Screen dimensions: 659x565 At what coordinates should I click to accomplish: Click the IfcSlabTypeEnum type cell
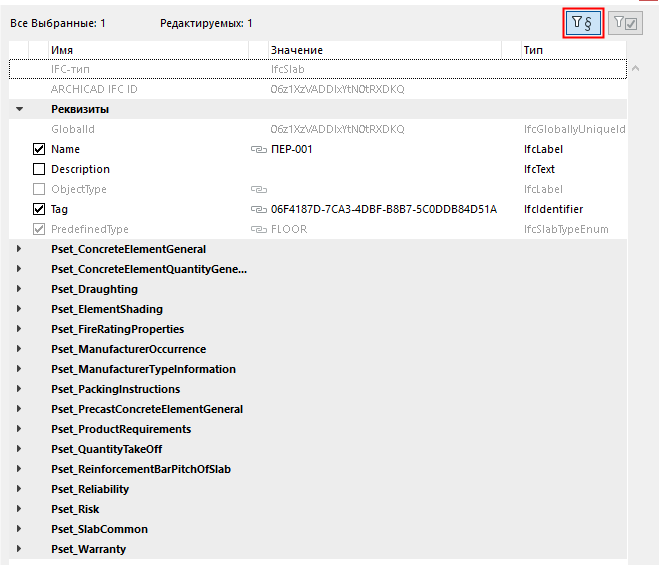[566, 229]
